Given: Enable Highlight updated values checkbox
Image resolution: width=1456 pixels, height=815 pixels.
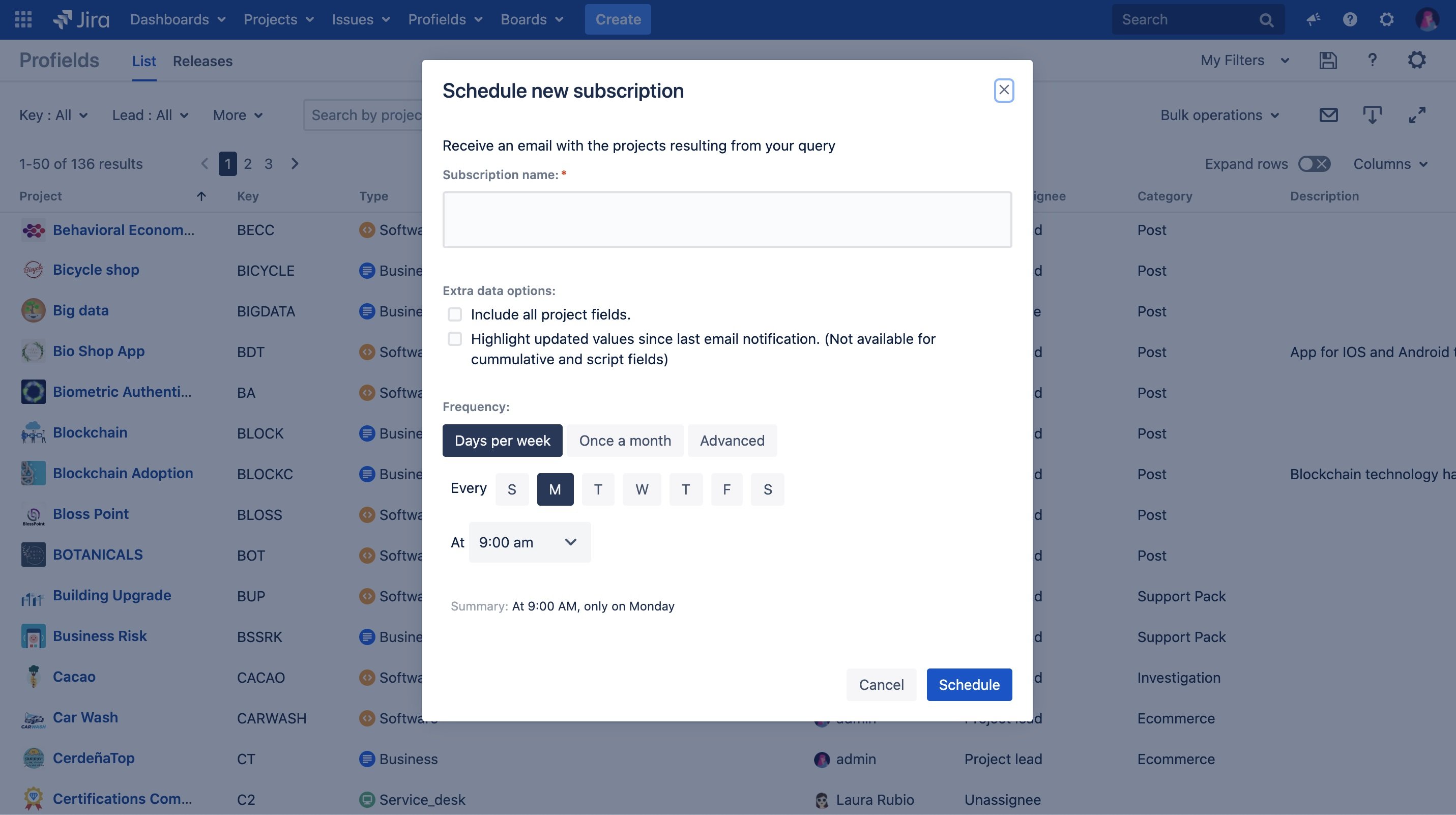Looking at the screenshot, I should point(454,339).
